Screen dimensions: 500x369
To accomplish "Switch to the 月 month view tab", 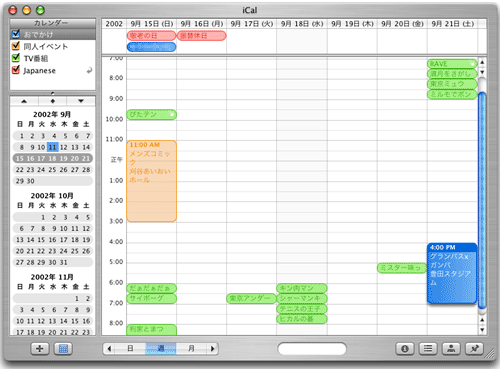I will click(191, 349).
